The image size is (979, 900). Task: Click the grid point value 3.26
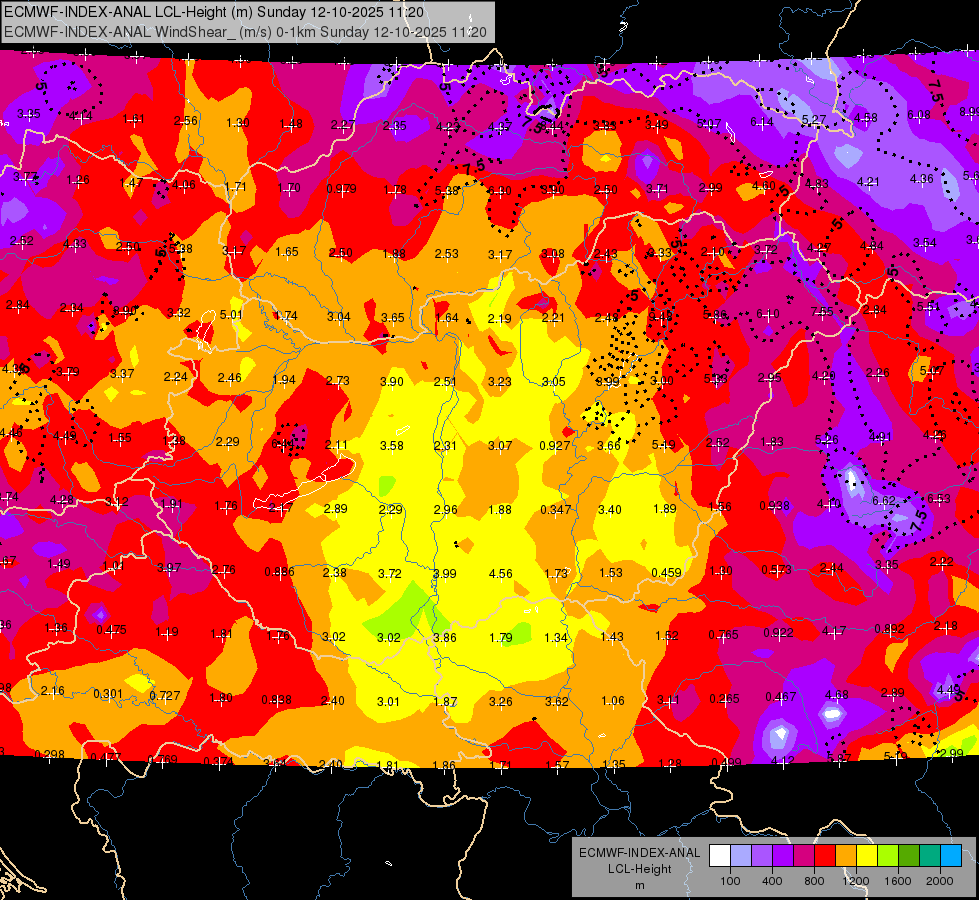pos(501,701)
